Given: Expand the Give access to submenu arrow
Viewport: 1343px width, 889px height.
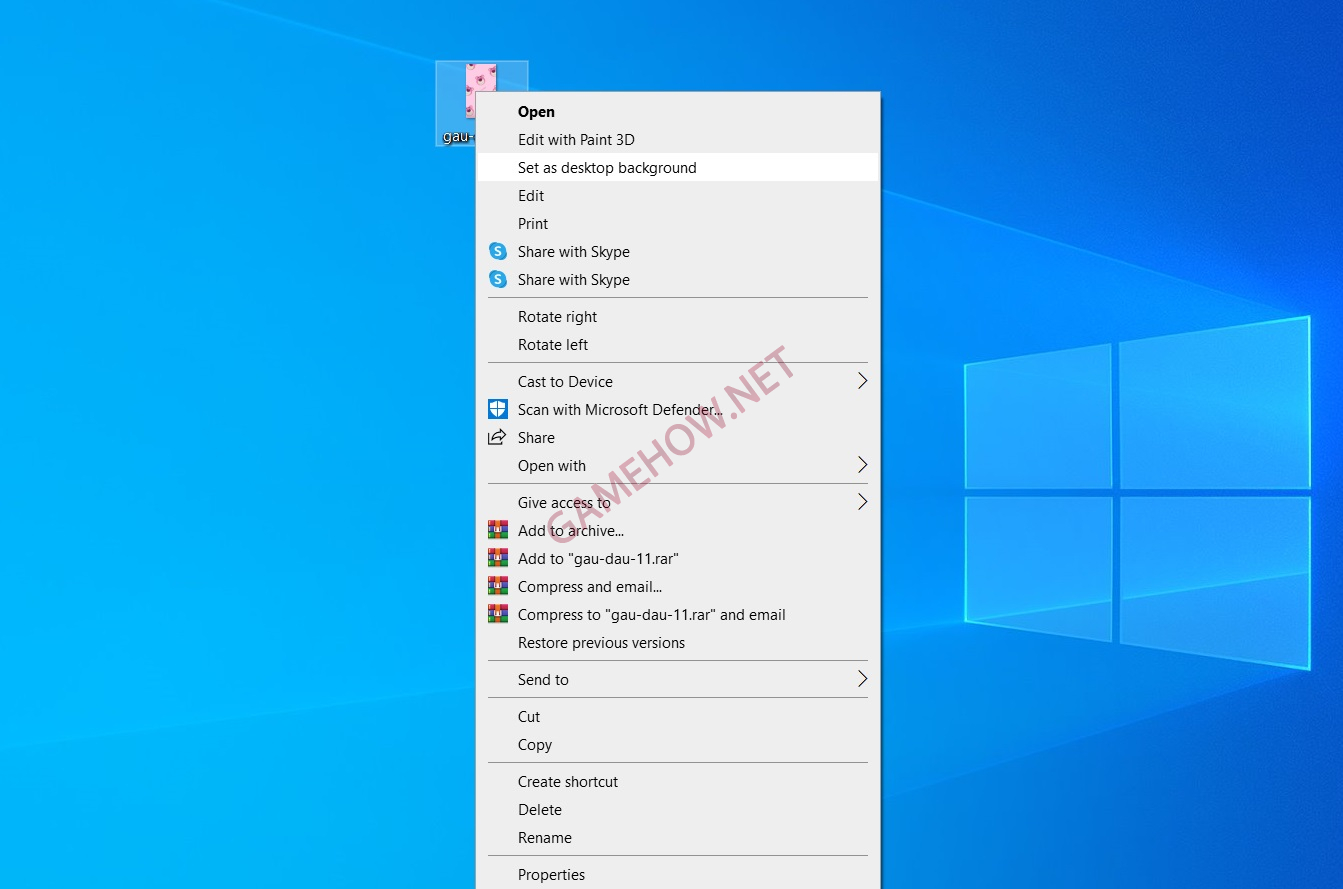Looking at the screenshot, I should [861, 502].
